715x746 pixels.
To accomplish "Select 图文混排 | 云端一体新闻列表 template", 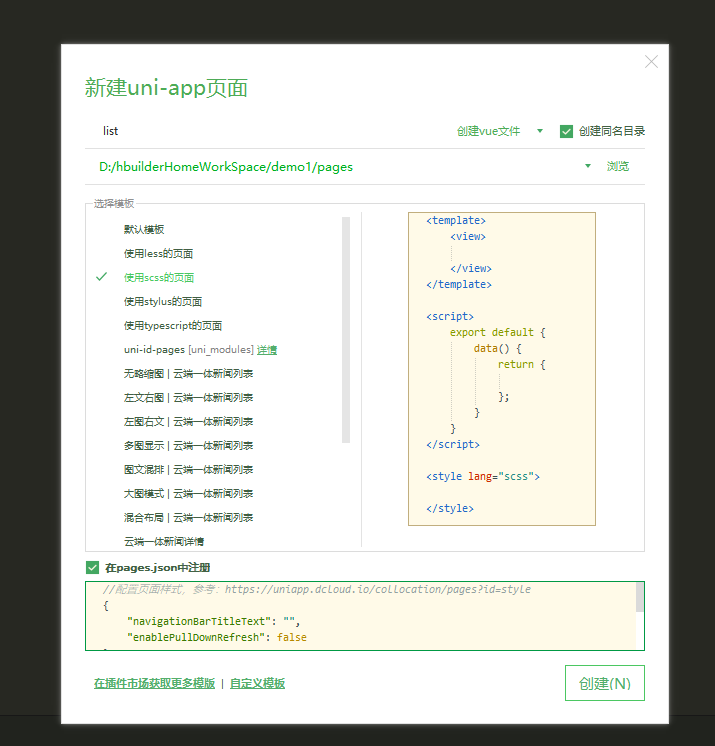I will point(188,470).
